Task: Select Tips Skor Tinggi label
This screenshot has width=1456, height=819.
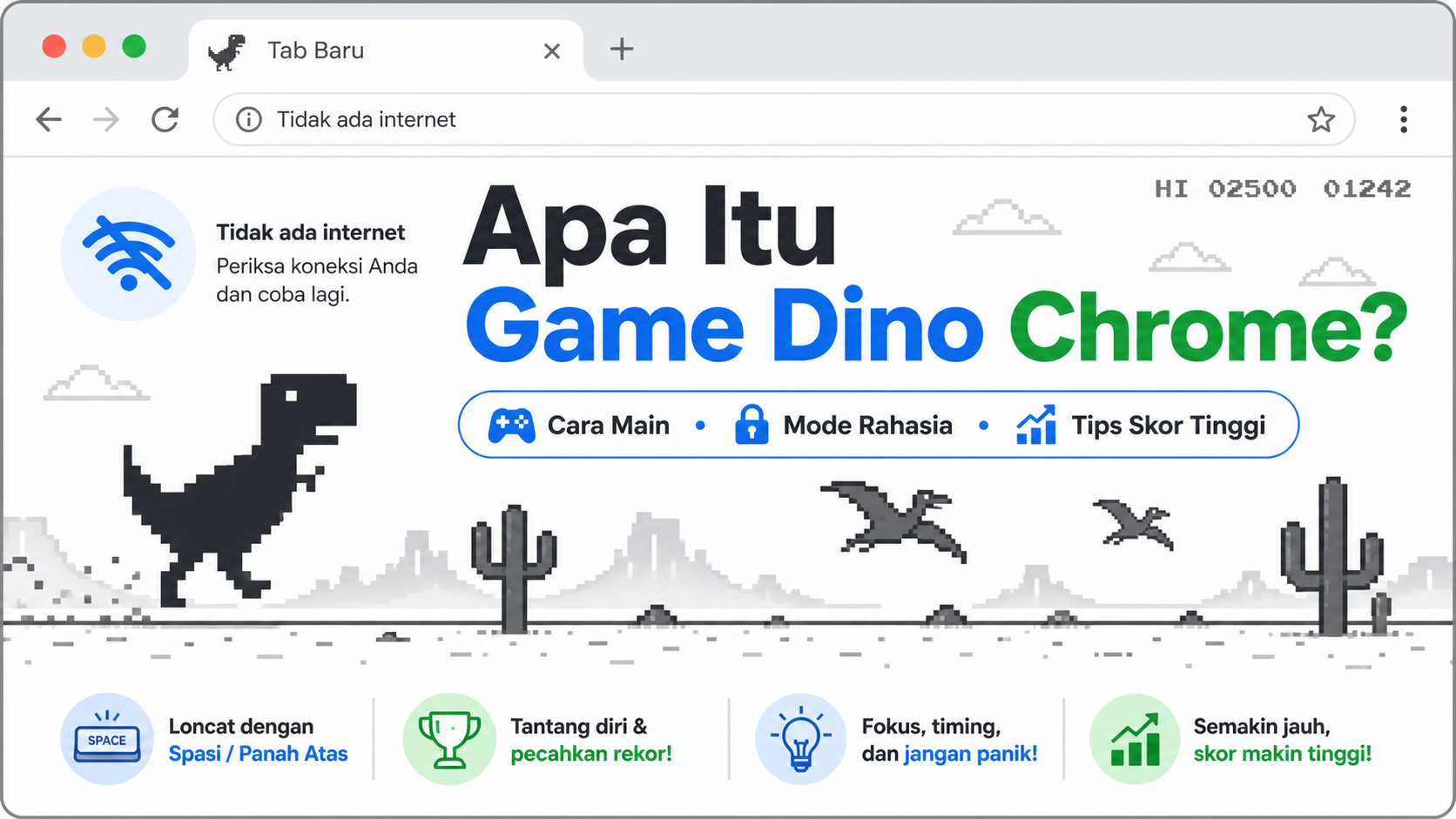Action: point(1168,426)
